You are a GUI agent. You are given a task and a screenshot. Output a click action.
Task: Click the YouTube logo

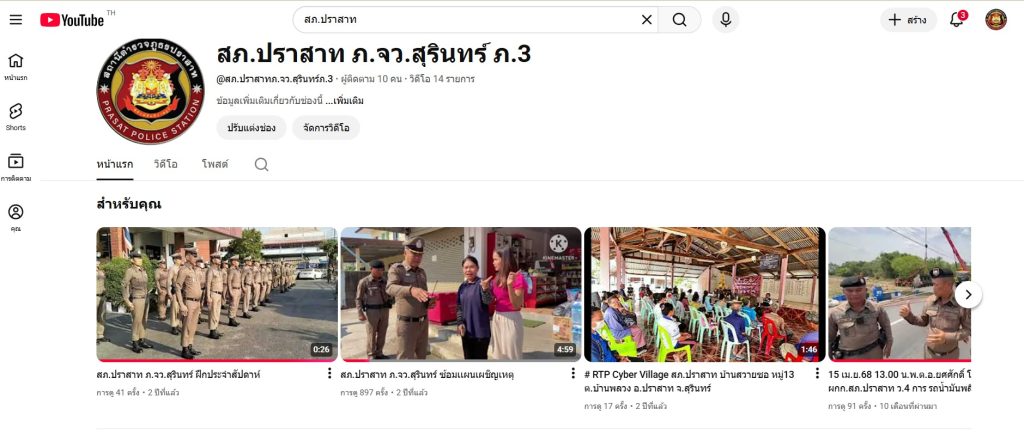[72, 20]
